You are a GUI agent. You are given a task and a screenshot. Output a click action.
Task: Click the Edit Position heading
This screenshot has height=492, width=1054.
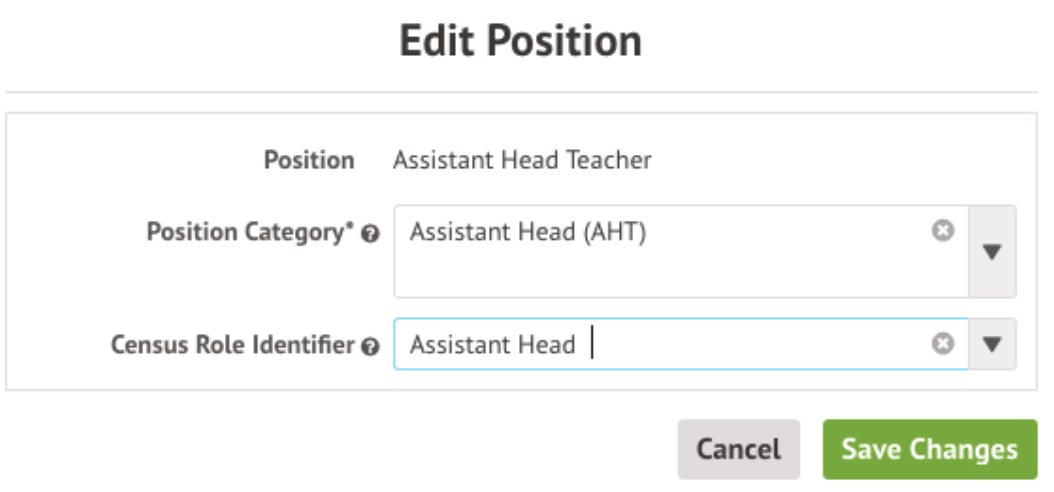[x=520, y=42]
